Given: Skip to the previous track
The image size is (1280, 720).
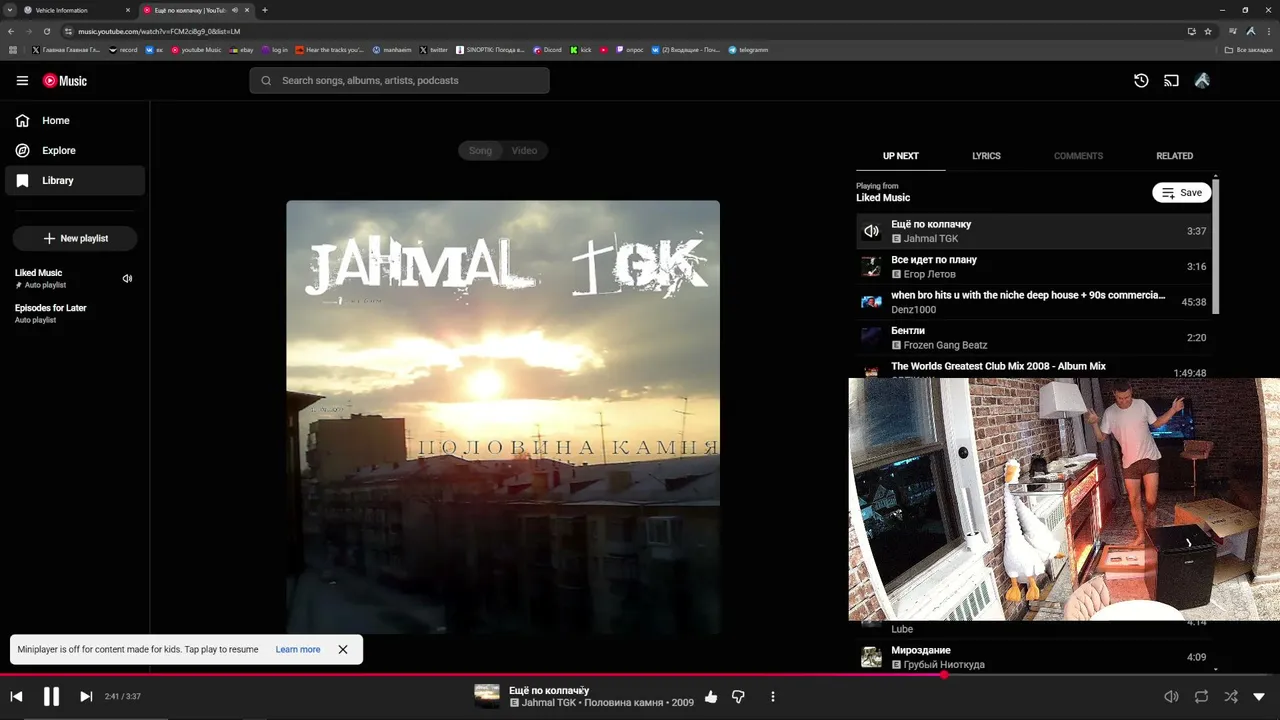Looking at the screenshot, I should 16,697.
